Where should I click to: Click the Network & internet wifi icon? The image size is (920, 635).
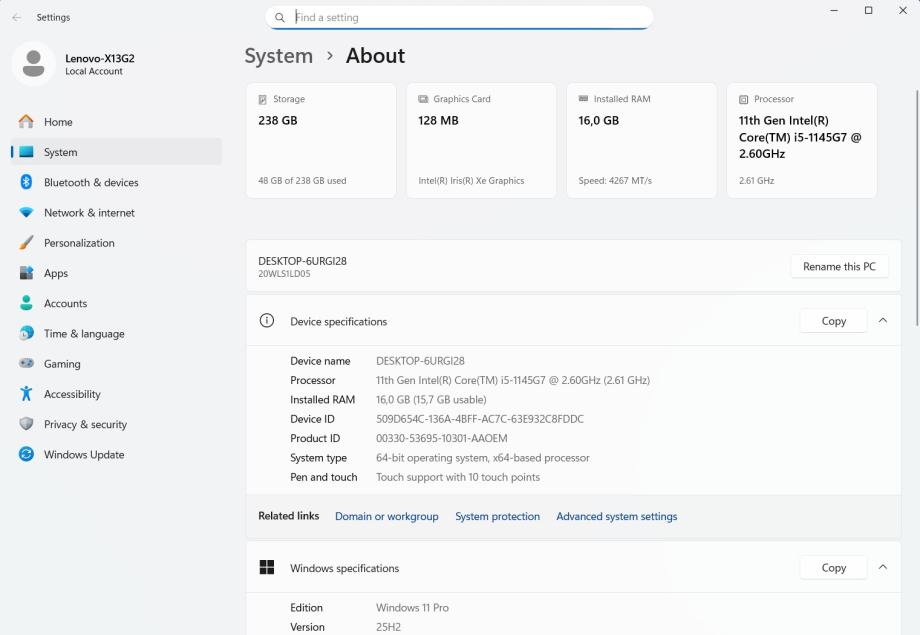(26, 213)
